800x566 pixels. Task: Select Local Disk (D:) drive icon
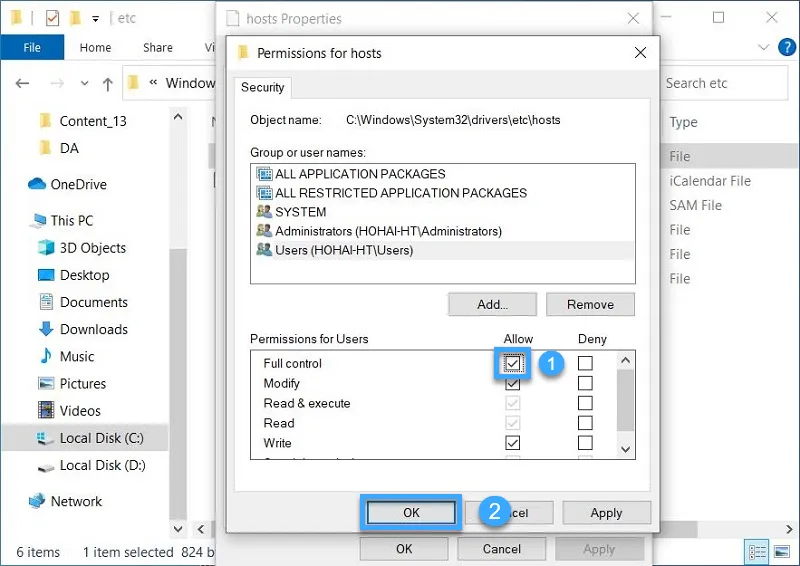pos(46,467)
